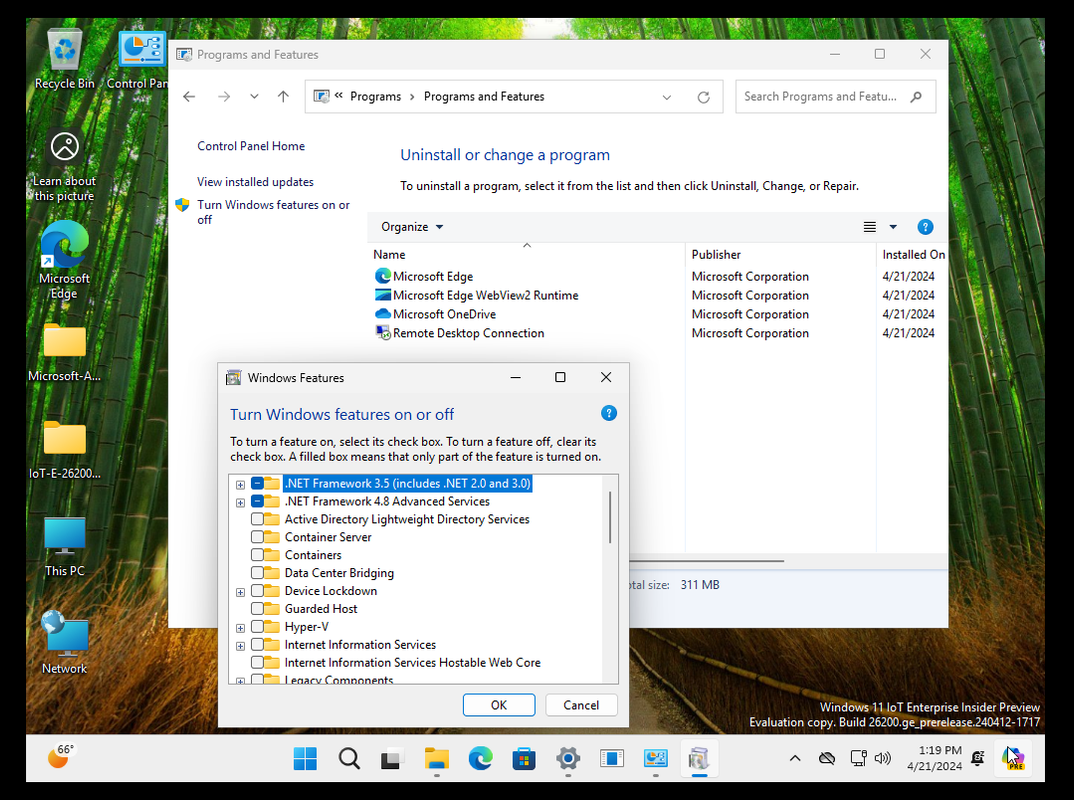
Task: Sort by Installed On column header
Action: [x=913, y=255]
